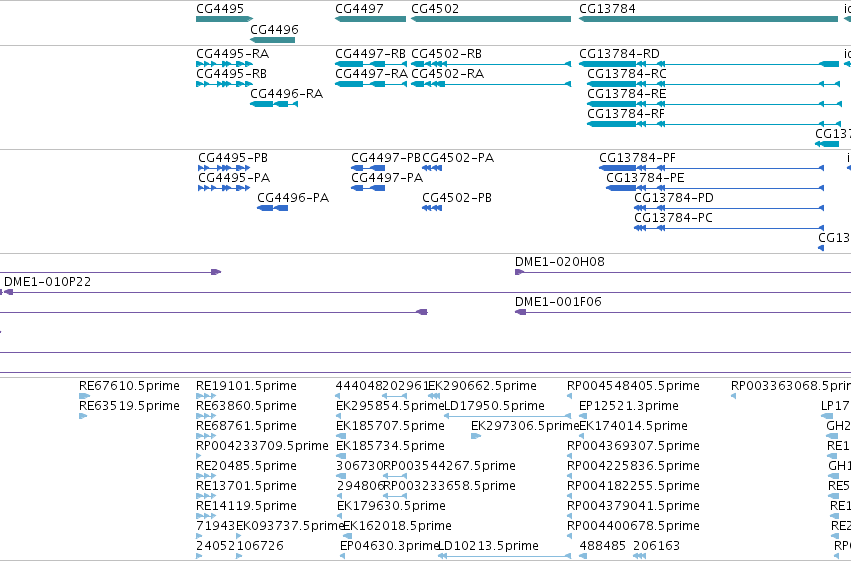Click protein CG4502-PB
The height and width of the screenshot is (561, 851).
[x=432, y=208]
